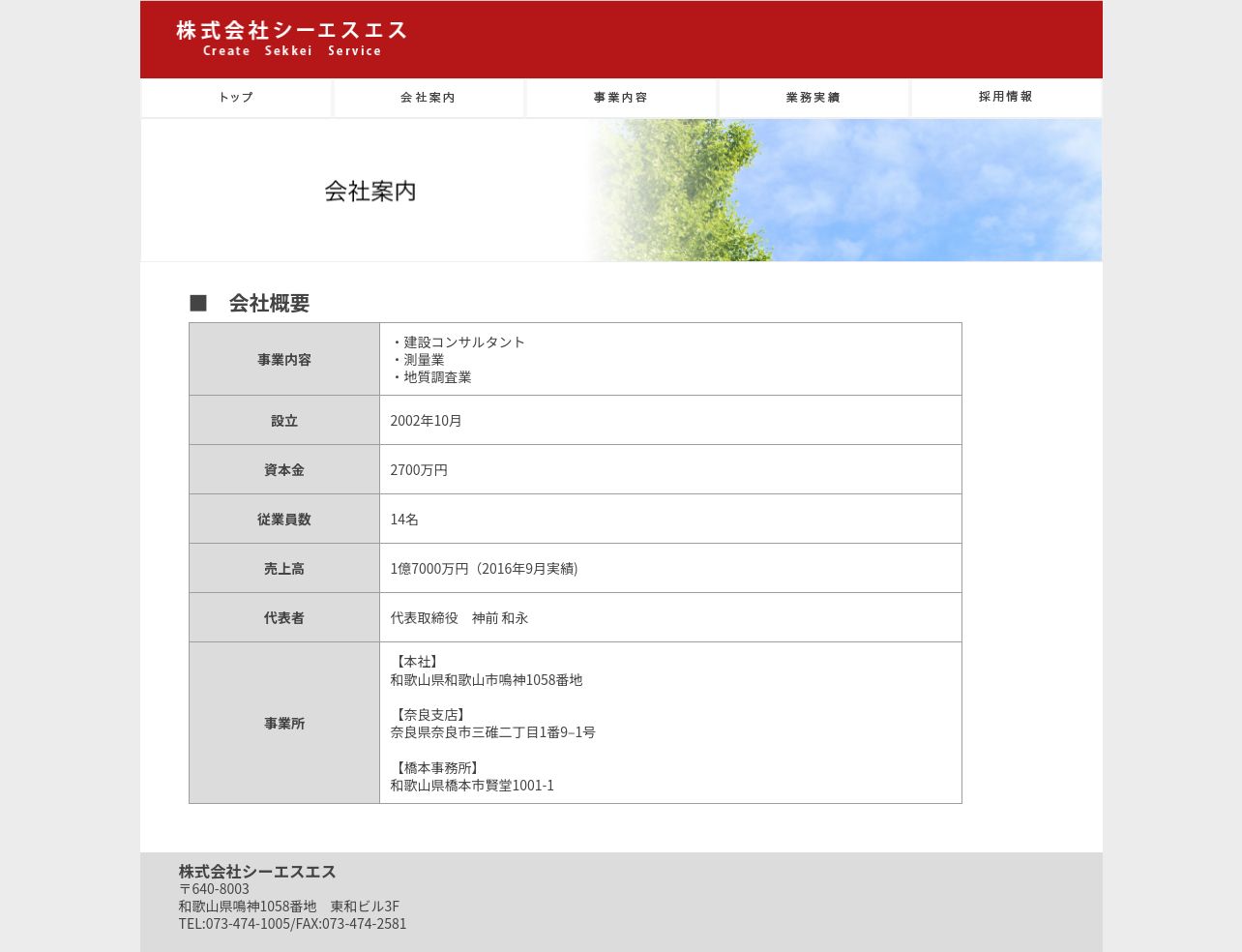Image resolution: width=1242 pixels, height=952 pixels.
Task: Click the 【奈良支店】 label
Action: click(x=430, y=715)
